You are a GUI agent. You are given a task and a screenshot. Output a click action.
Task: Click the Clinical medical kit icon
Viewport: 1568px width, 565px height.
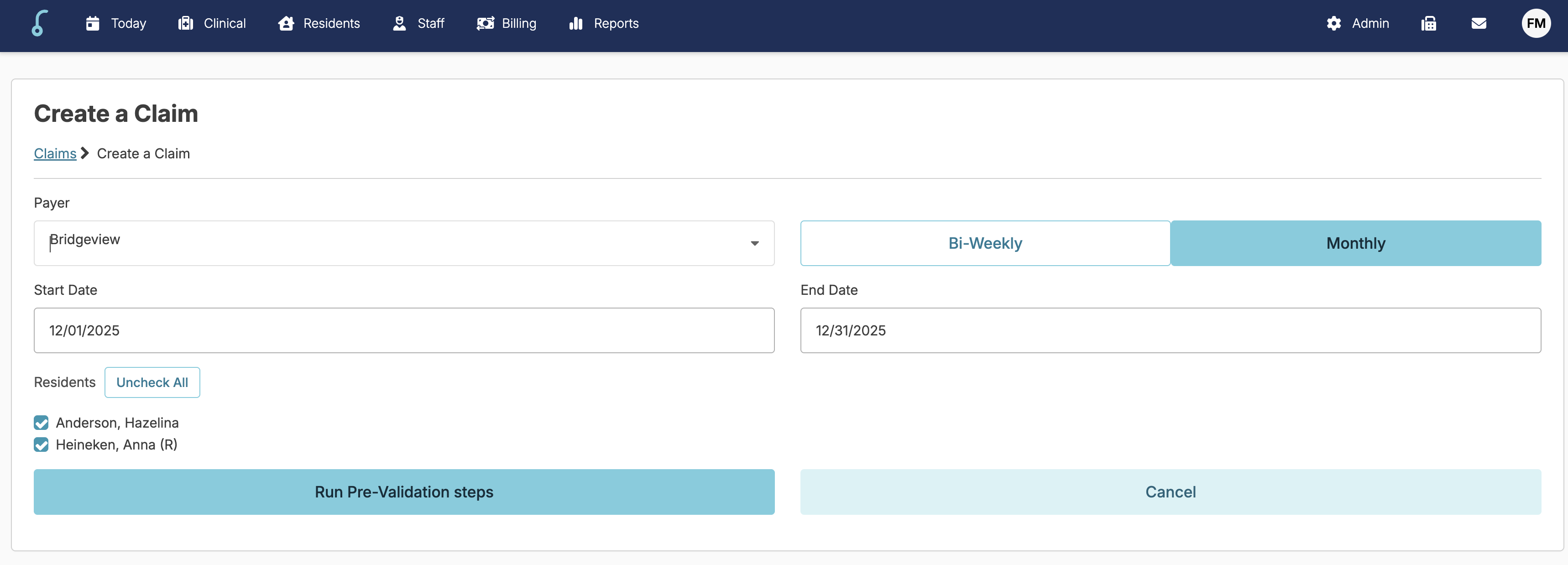tap(186, 23)
